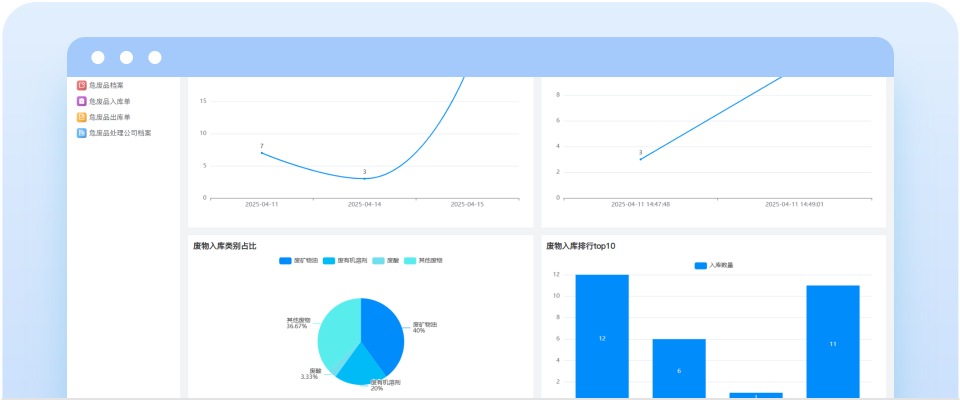Click the bar with value 11

833,342
